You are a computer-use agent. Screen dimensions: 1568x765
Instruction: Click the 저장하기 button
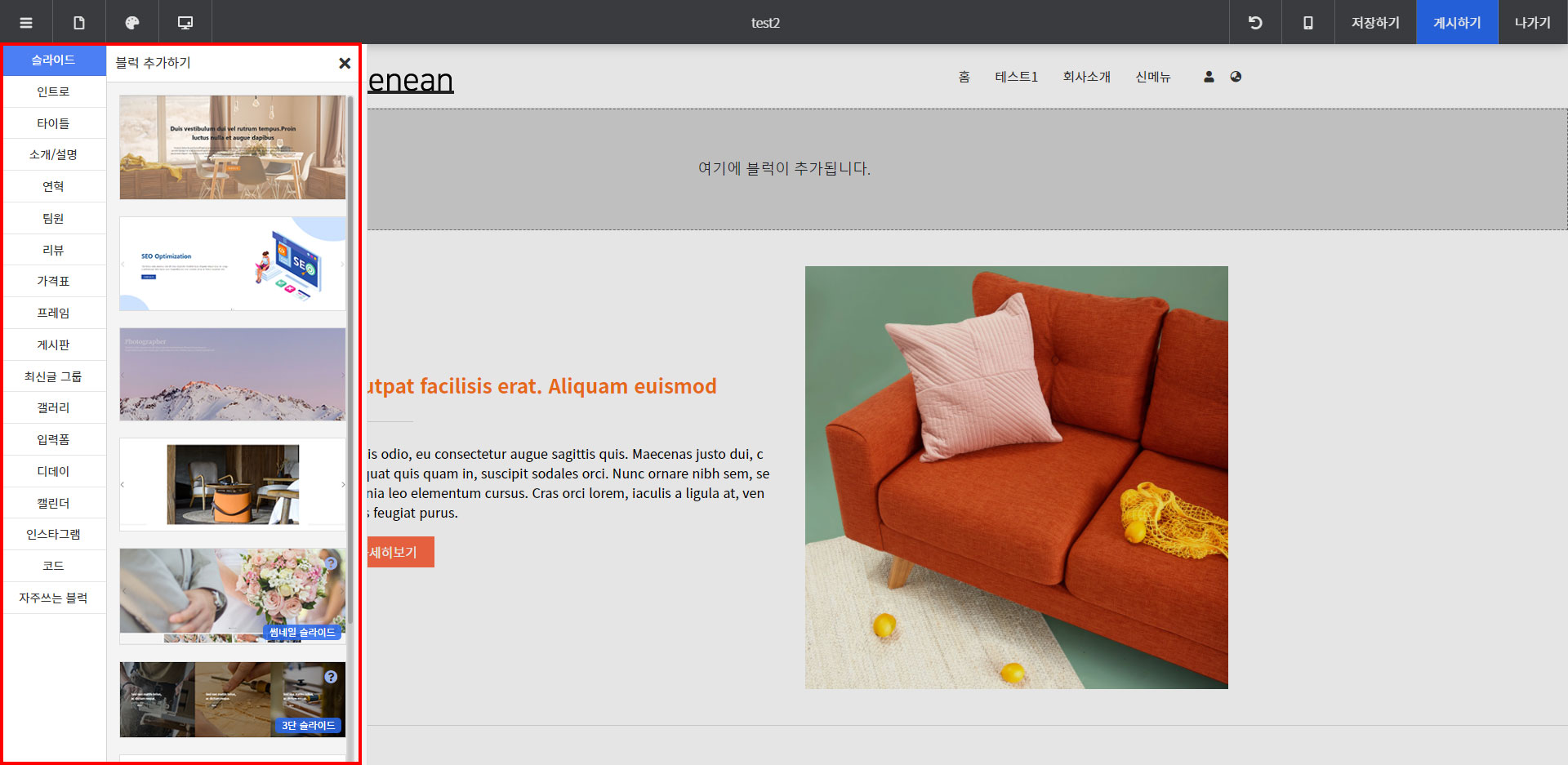click(x=1375, y=23)
